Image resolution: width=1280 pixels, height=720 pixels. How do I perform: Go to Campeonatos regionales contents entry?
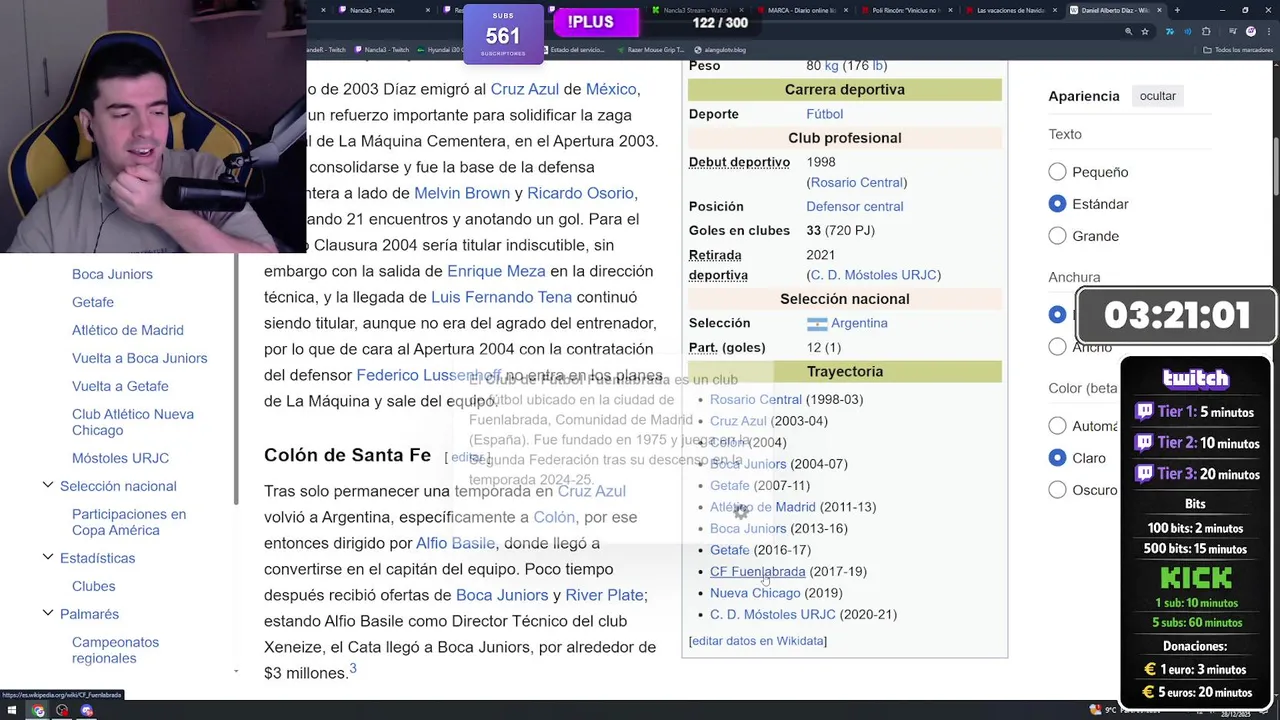pyautogui.click(x=115, y=650)
